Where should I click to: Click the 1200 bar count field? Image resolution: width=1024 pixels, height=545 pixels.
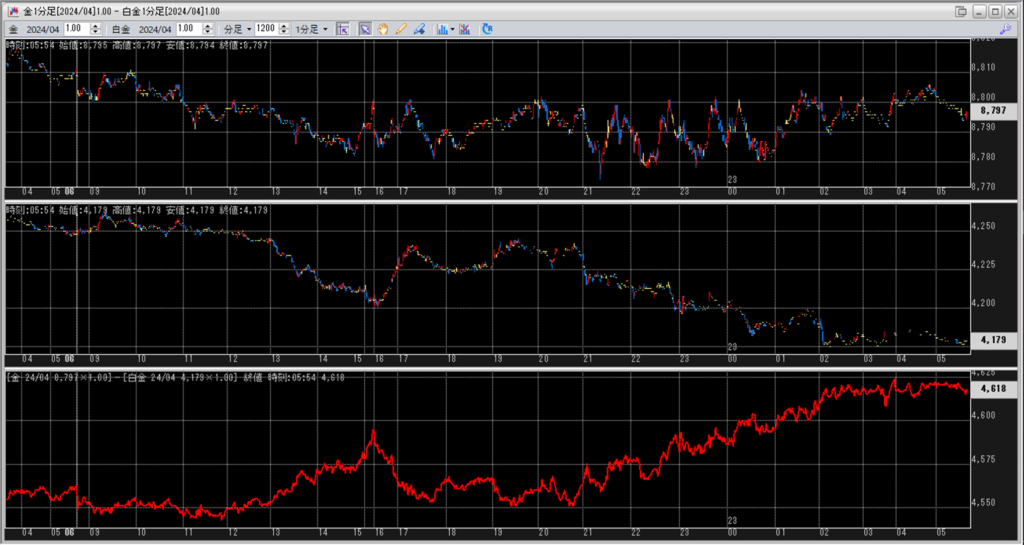(x=265, y=29)
